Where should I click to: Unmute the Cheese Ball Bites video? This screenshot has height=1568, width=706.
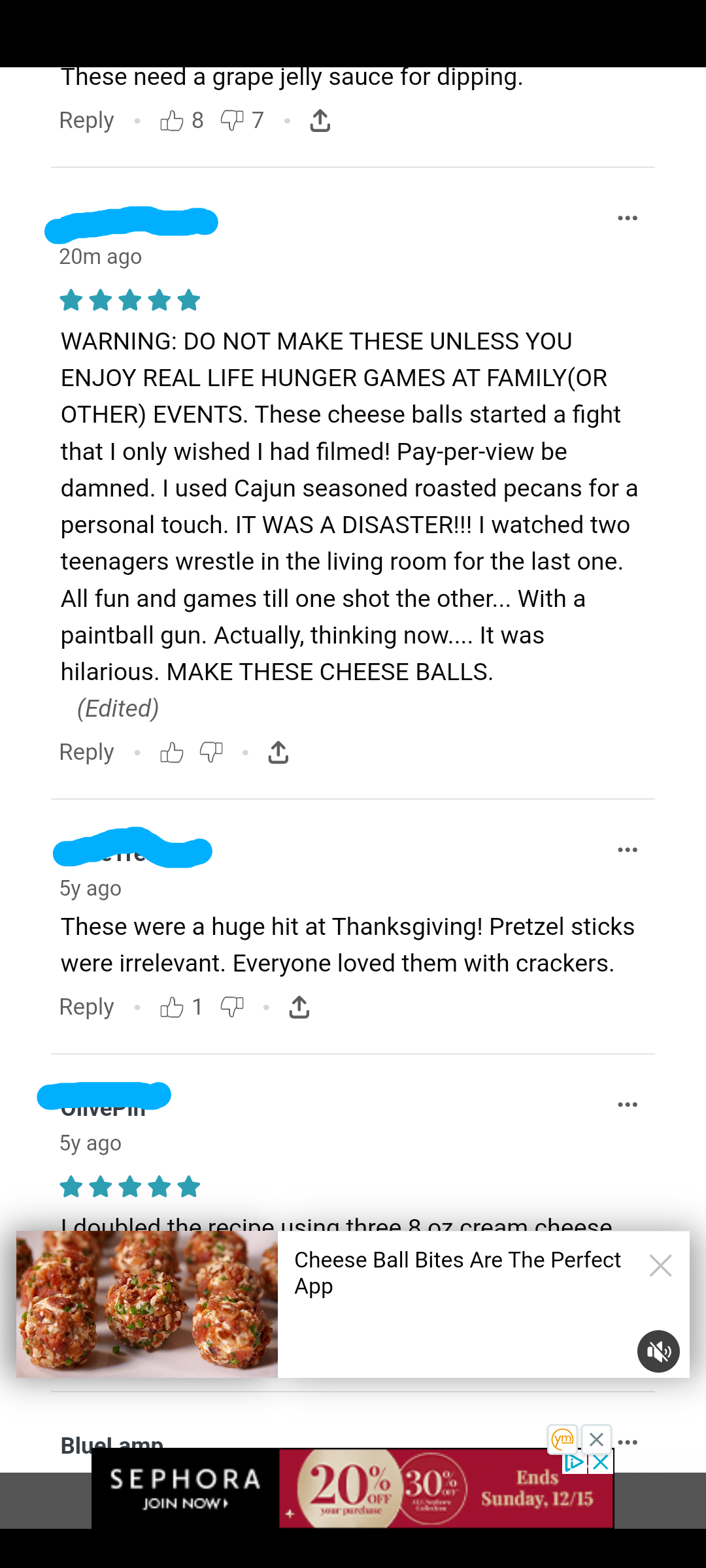click(x=658, y=1351)
